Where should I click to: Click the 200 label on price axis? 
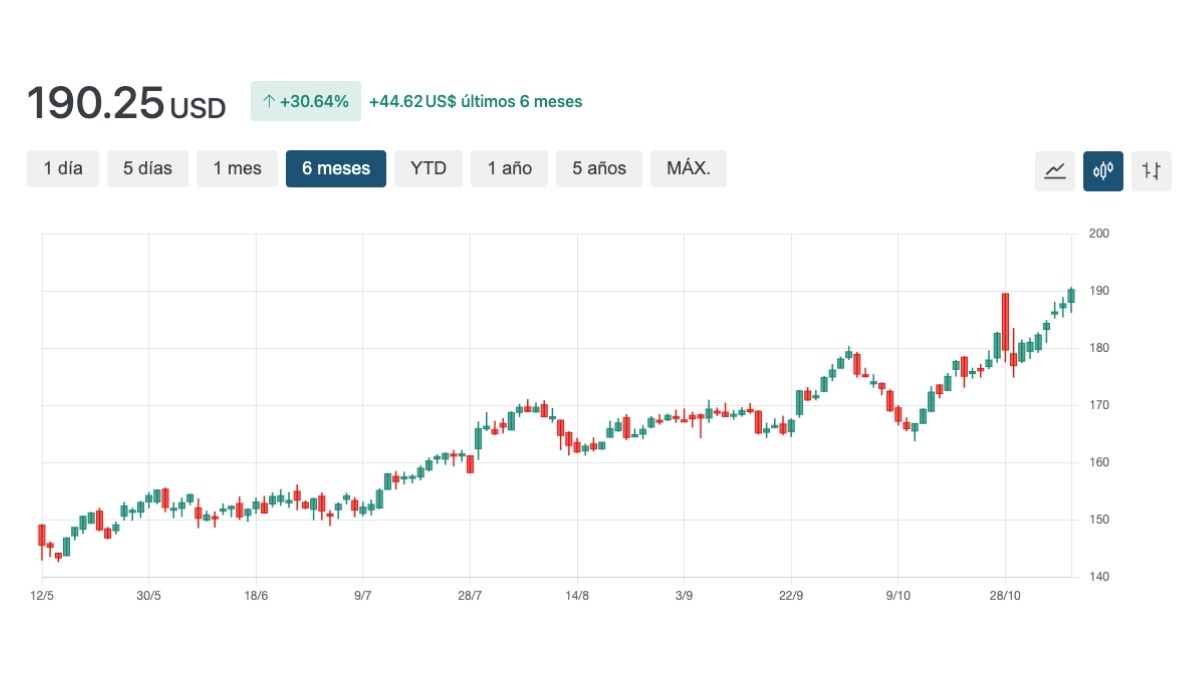[1099, 234]
